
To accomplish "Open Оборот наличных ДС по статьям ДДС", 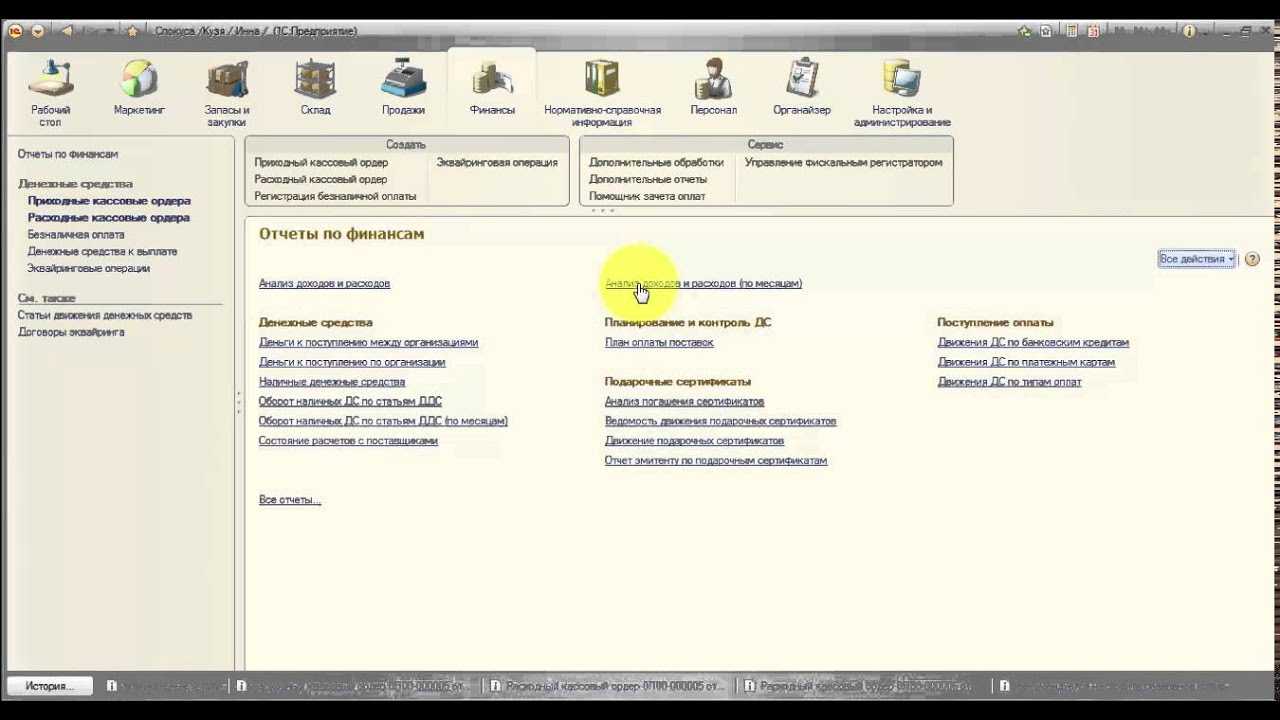I will pos(350,401).
